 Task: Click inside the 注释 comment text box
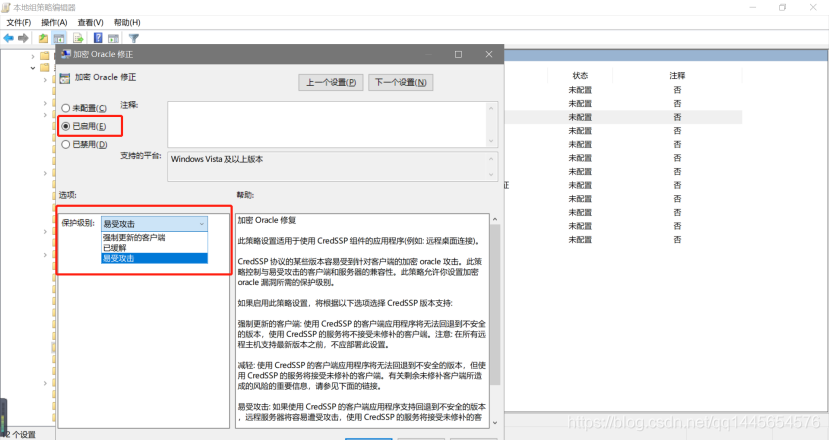pos(327,124)
